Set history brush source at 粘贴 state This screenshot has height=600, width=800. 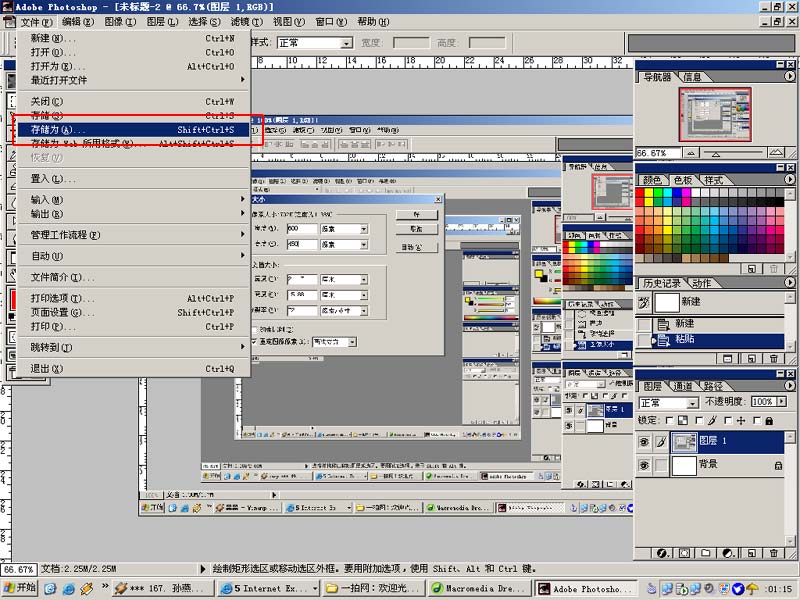tap(644, 340)
